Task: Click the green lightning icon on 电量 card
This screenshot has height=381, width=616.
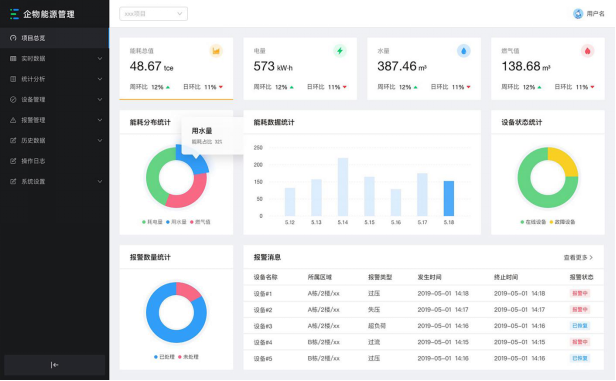Action: tap(340, 51)
